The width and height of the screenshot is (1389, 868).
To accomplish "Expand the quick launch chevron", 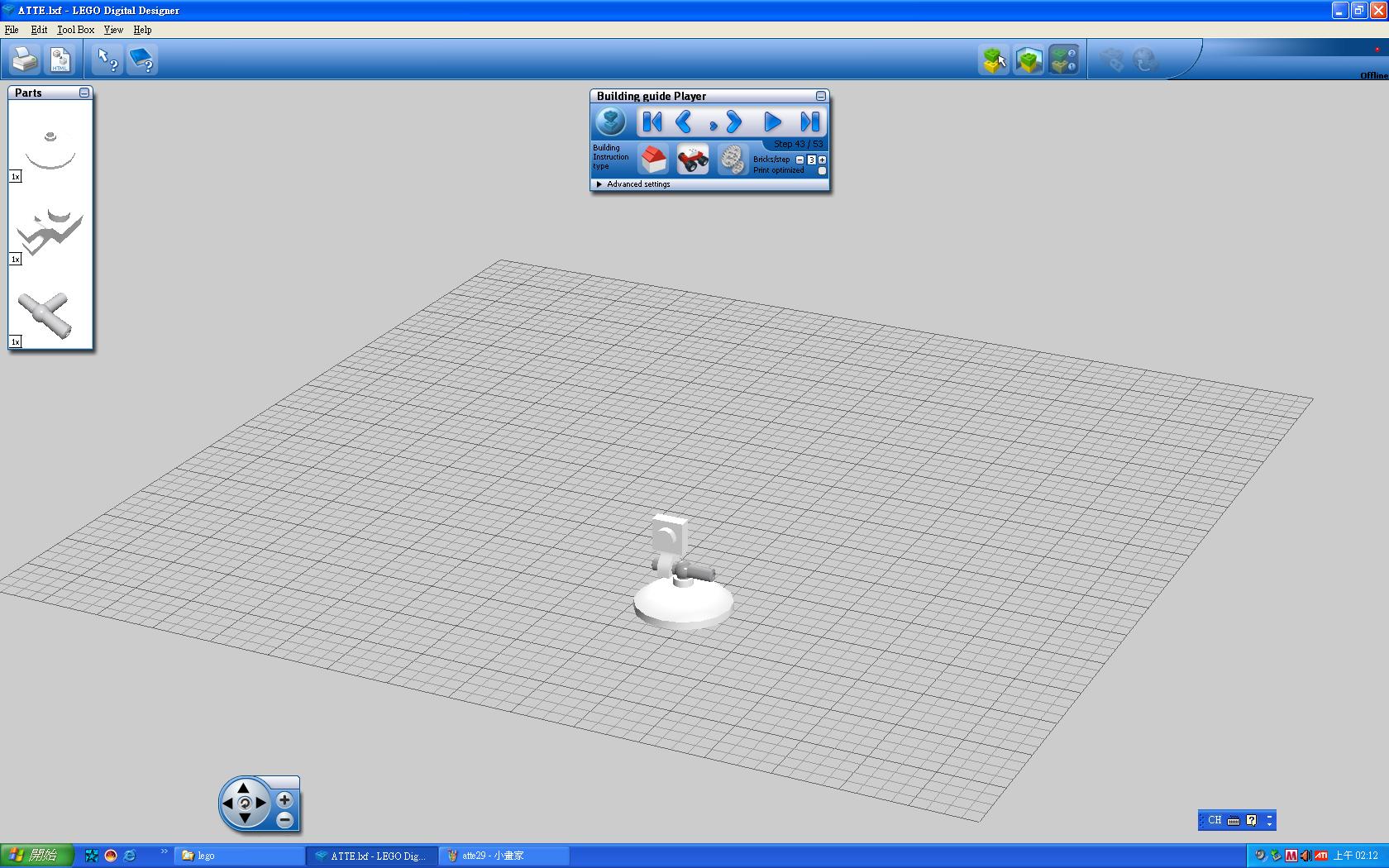I will tap(164, 851).
